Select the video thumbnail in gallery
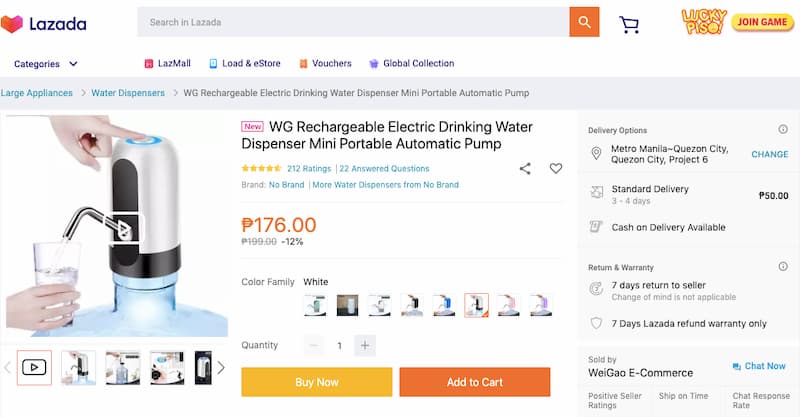The height and width of the screenshot is (417, 800). click(x=34, y=367)
